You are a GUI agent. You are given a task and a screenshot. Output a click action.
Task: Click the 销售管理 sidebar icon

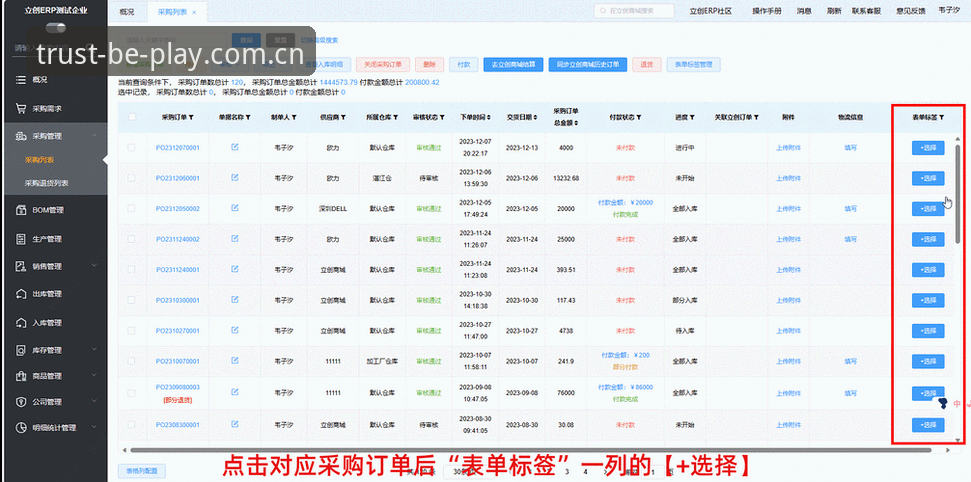point(21,266)
